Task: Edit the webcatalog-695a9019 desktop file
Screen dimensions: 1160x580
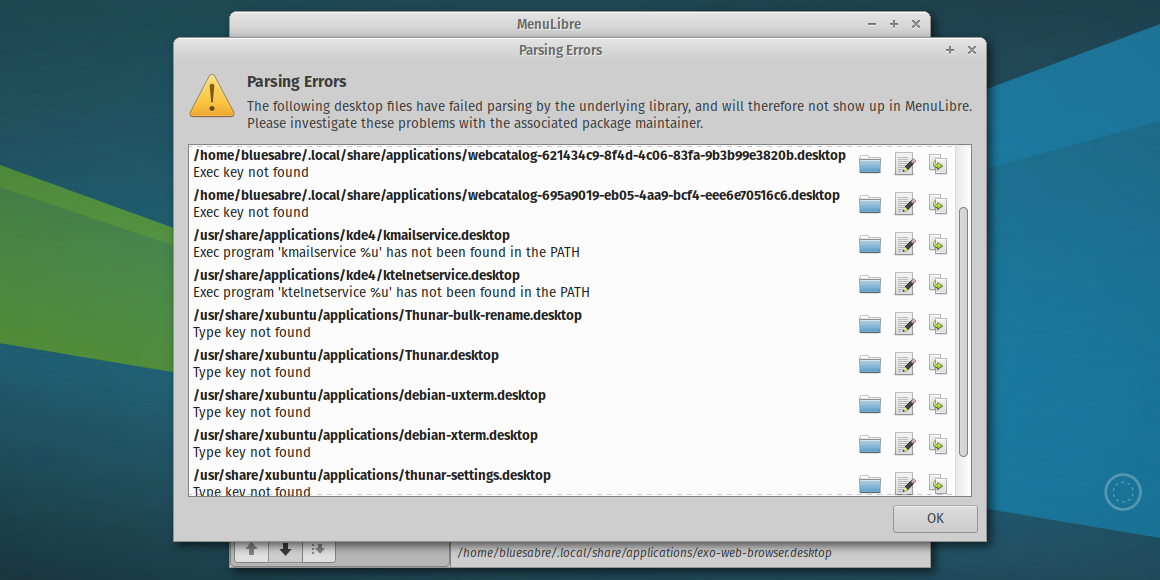Action: click(x=904, y=204)
